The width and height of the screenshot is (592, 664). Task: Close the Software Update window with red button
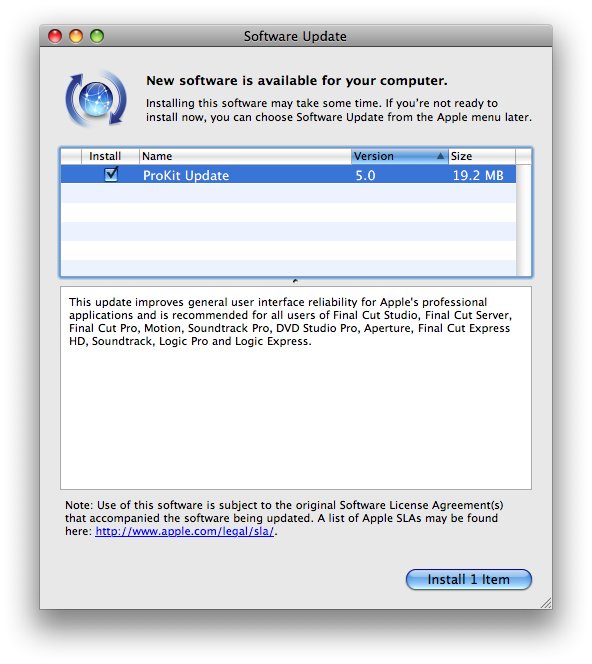[x=55, y=36]
